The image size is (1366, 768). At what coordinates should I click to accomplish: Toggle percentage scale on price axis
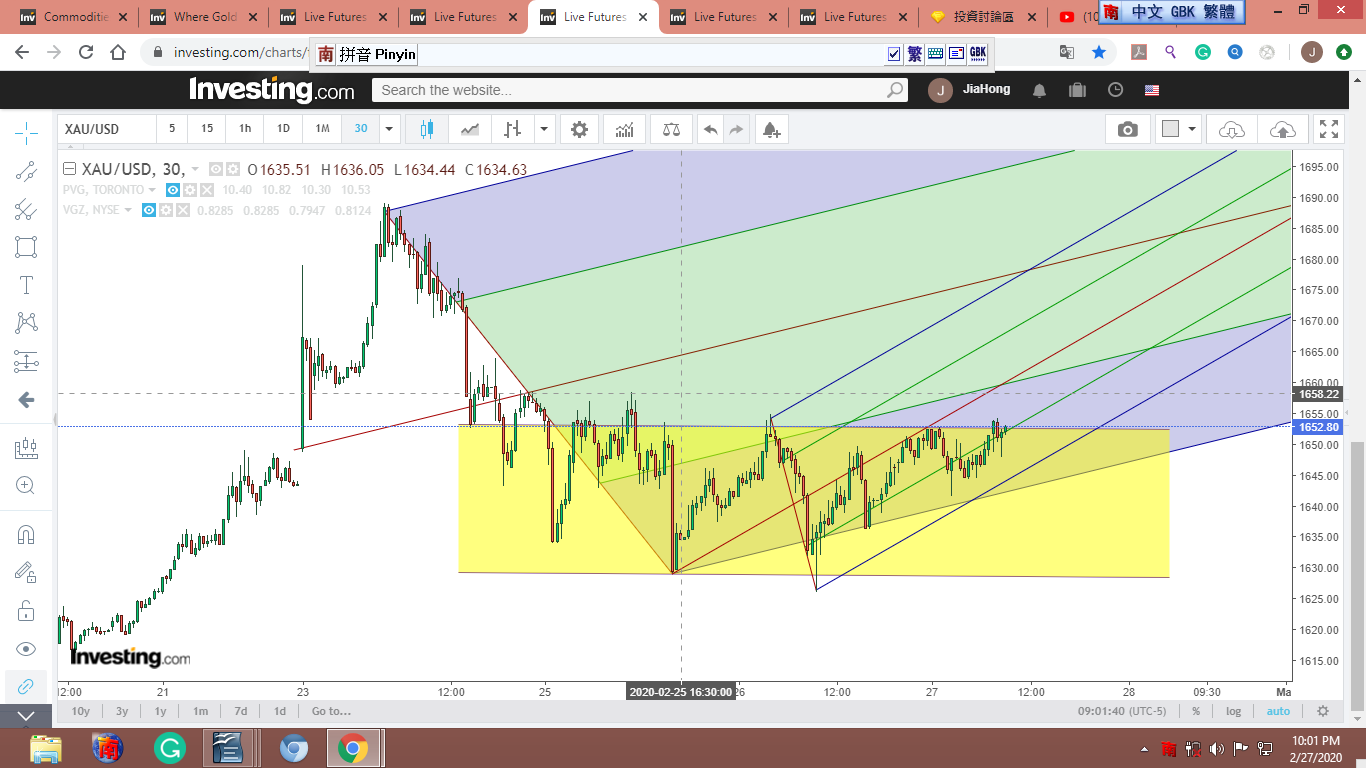point(1196,711)
